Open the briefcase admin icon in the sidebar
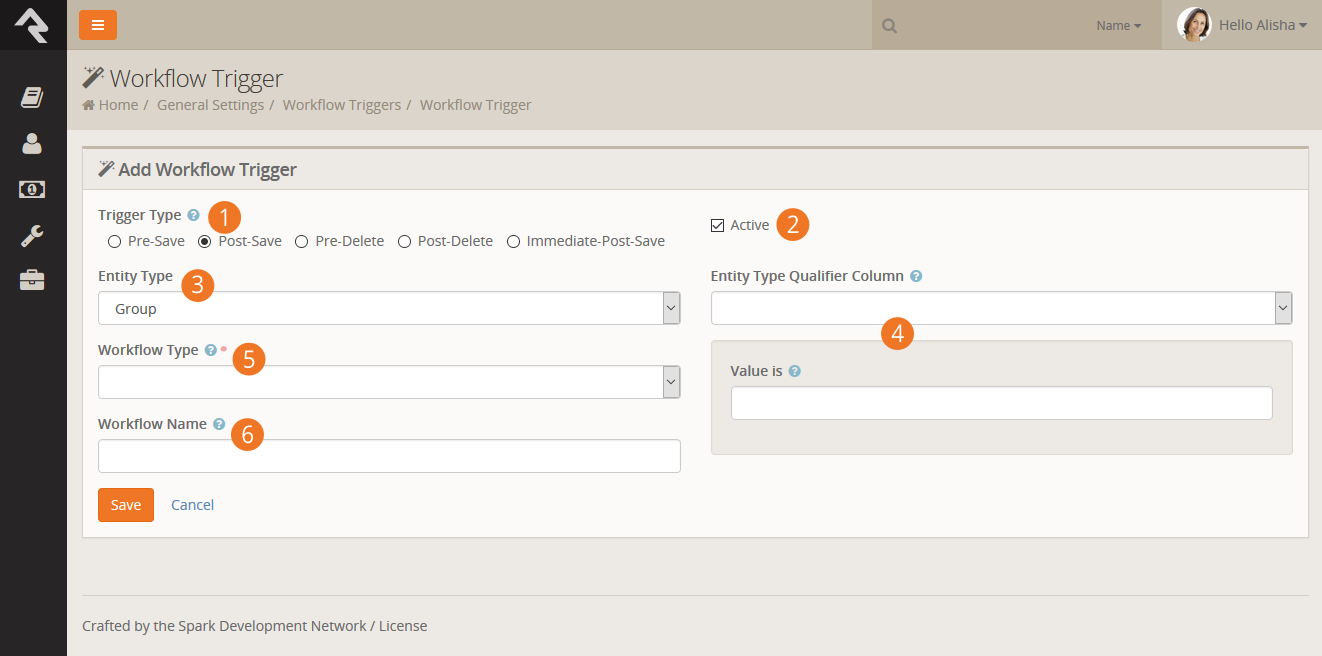This screenshot has width=1322, height=656. click(32, 281)
